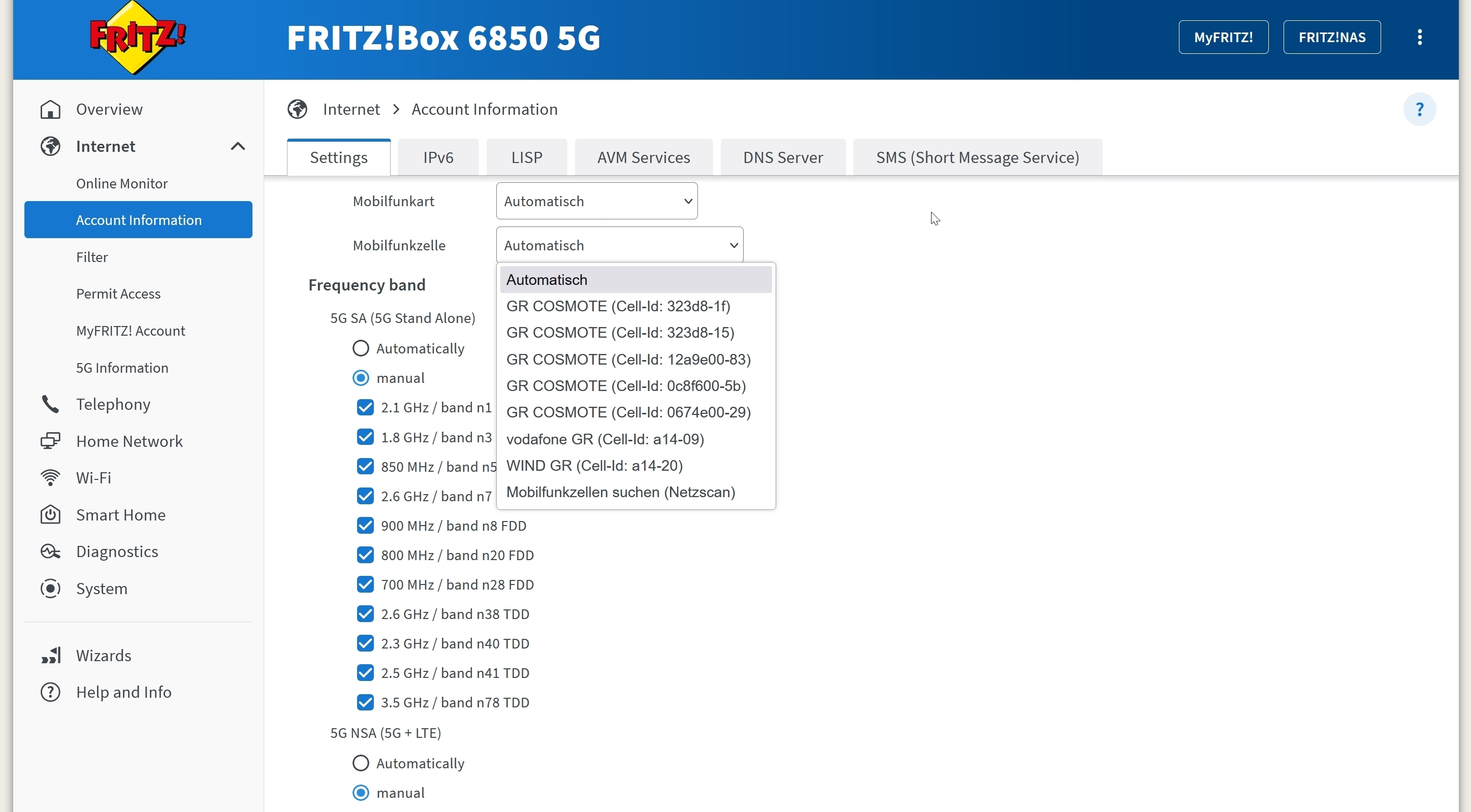Close the Mobilfunkzelle dropdown

(x=620, y=245)
